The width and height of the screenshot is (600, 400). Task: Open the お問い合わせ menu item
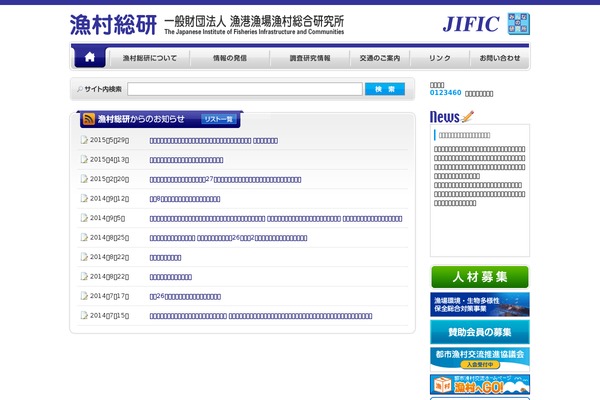pos(500,58)
